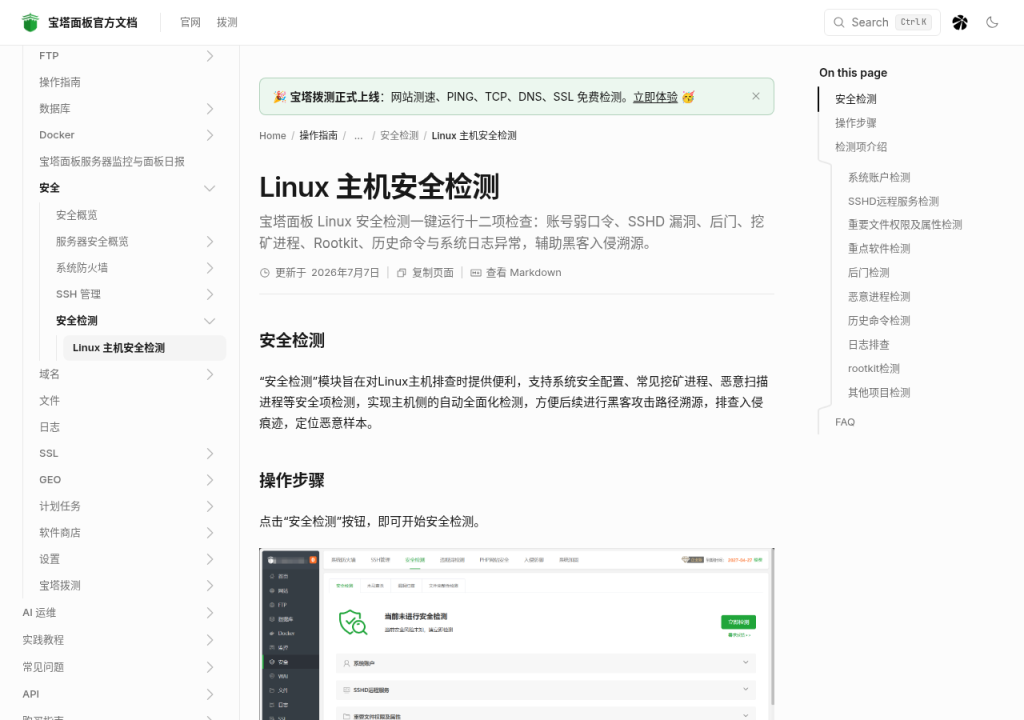Click 立即体验 link in banner
Image resolution: width=1024 pixels, height=720 pixels.
click(x=655, y=97)
